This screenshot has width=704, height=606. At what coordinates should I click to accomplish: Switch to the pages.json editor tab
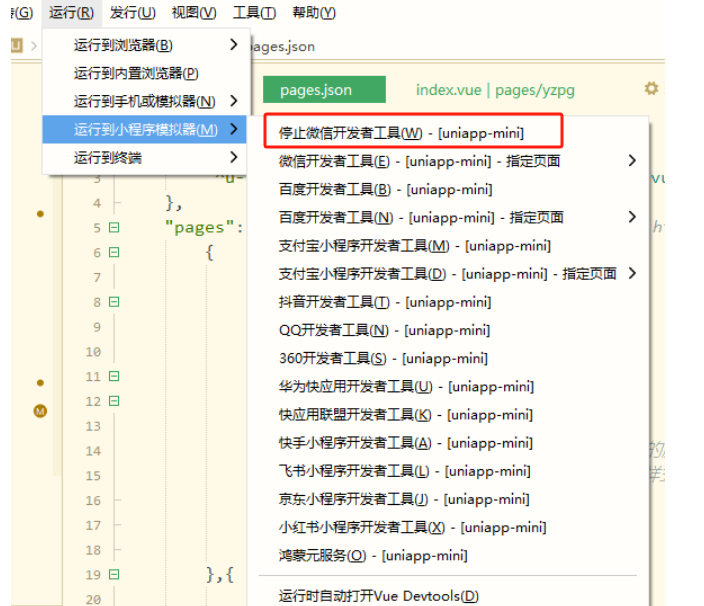pos(324,90)
